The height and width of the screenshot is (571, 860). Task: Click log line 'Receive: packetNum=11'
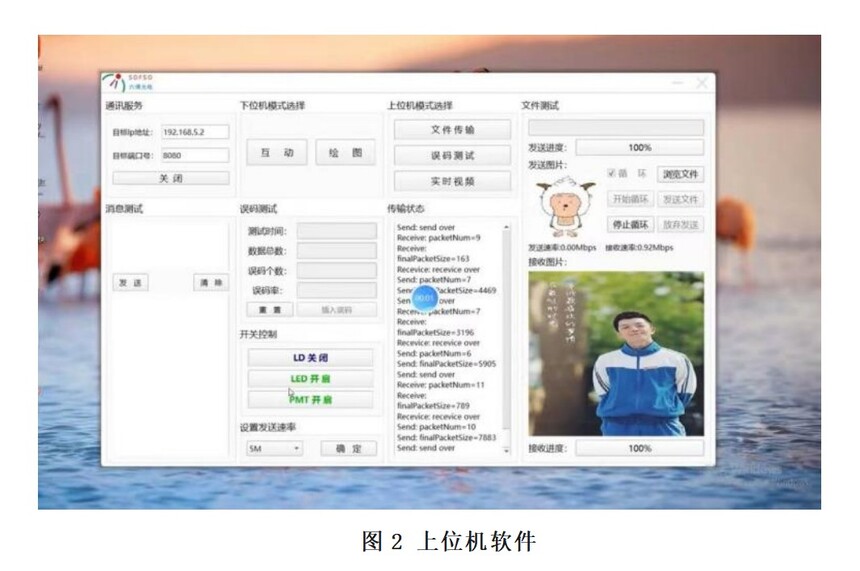[x=440, y=385]
